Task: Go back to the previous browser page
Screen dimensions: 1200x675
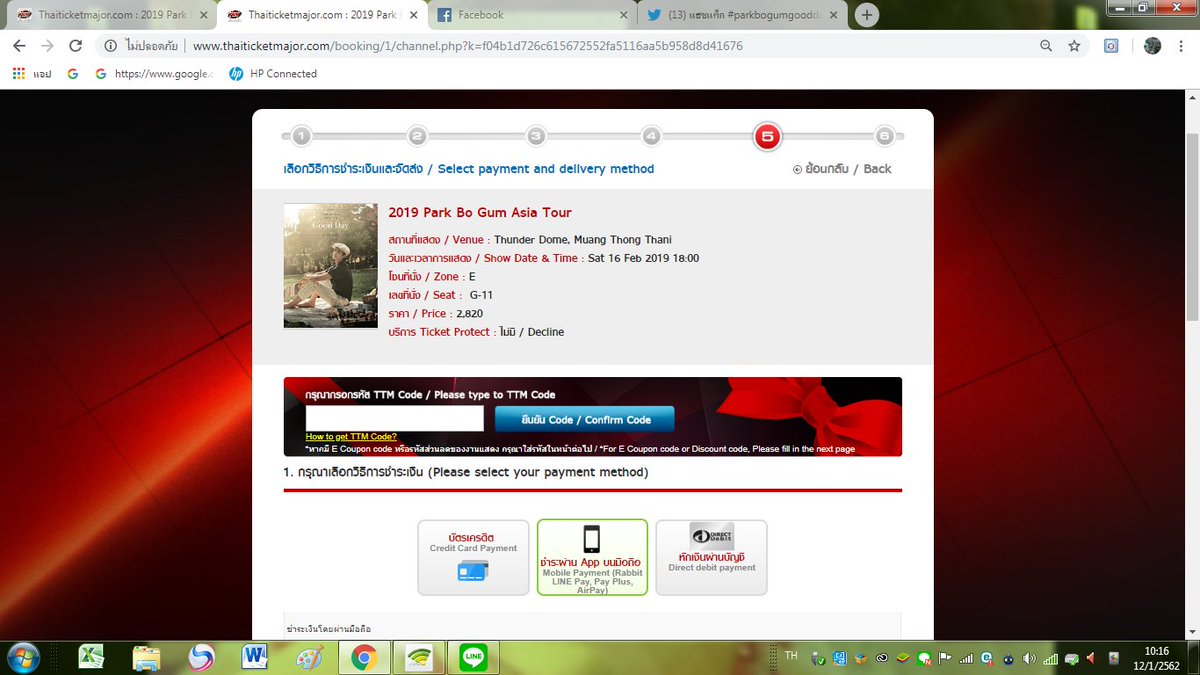Action: (x=19, y=46)
